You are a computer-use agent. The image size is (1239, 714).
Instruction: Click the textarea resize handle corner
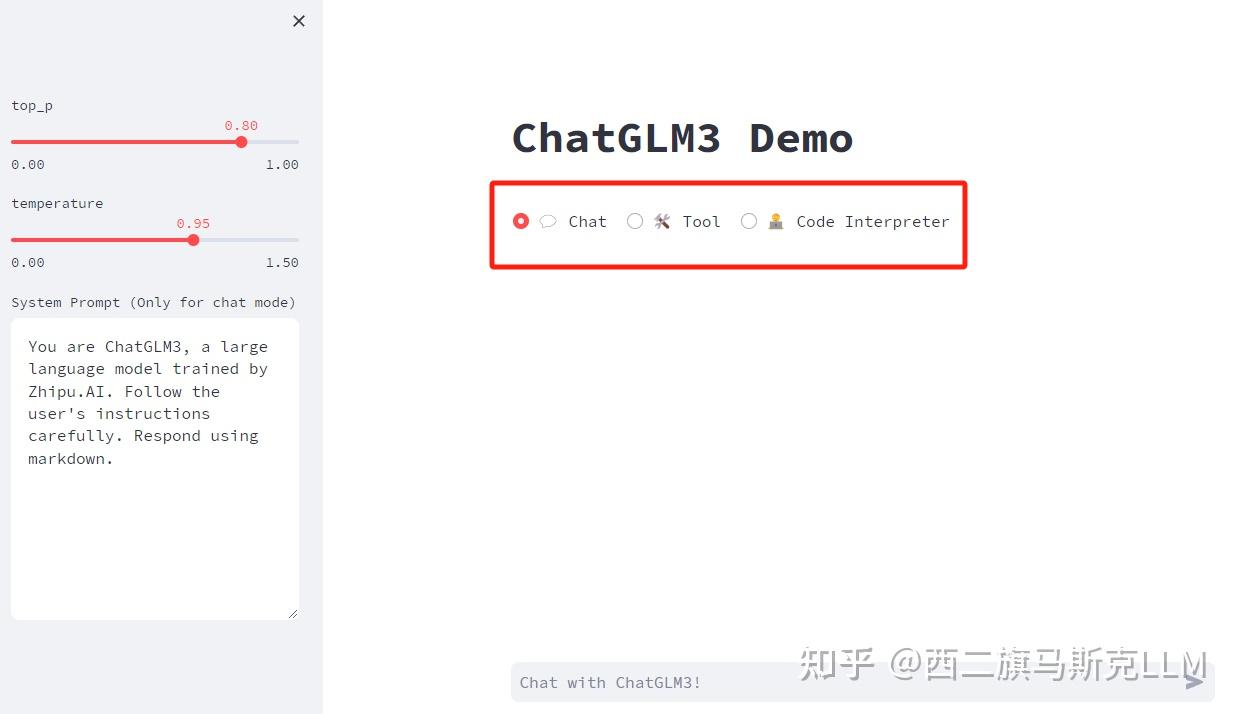[x=295, y=612]
